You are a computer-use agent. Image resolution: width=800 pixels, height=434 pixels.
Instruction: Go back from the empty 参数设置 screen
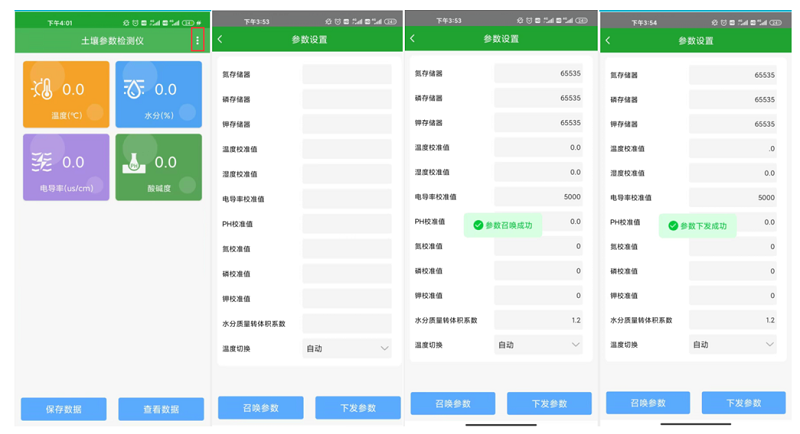220,39
